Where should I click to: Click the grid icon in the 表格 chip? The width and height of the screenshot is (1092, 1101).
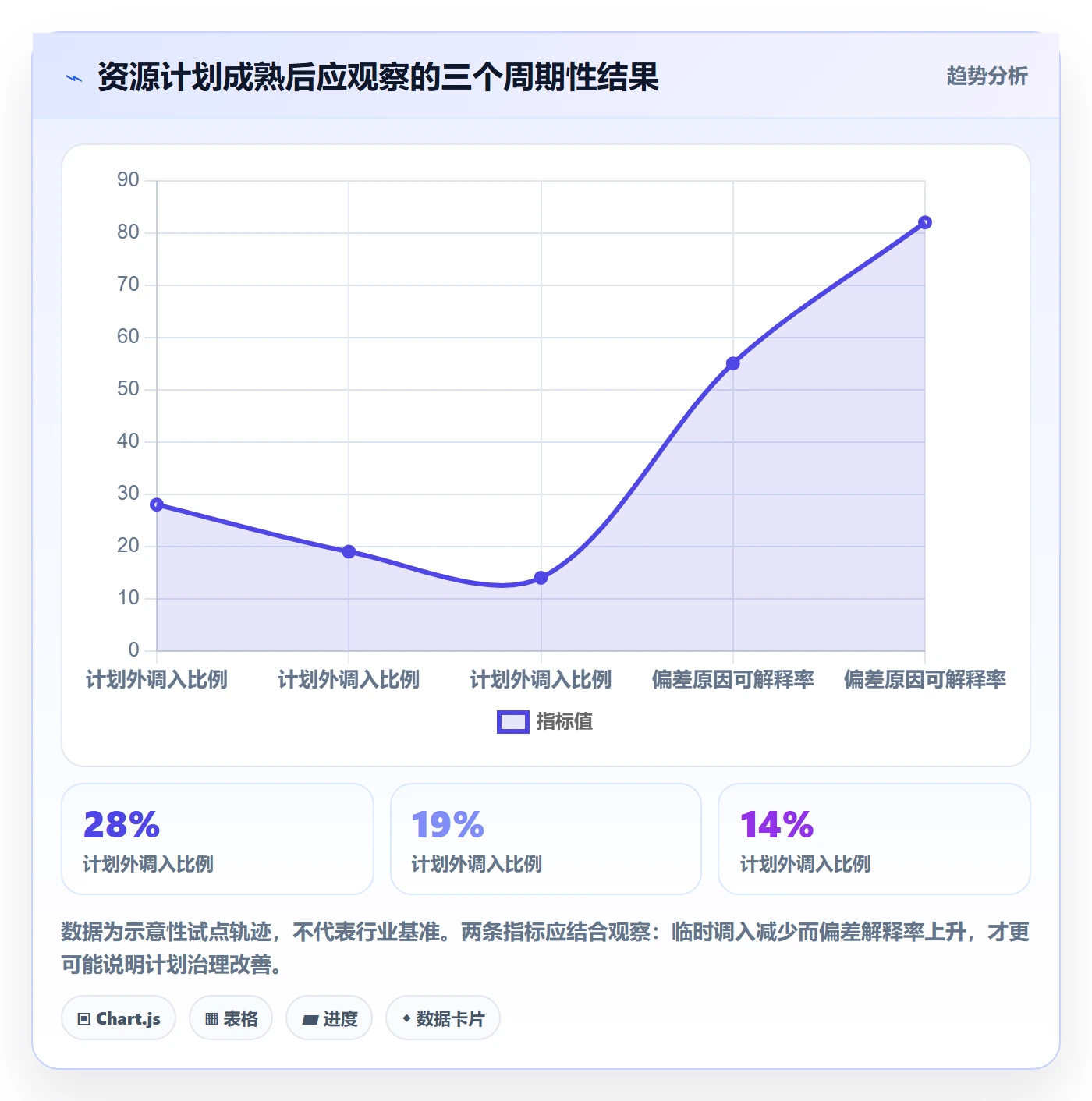[211, 1019]
